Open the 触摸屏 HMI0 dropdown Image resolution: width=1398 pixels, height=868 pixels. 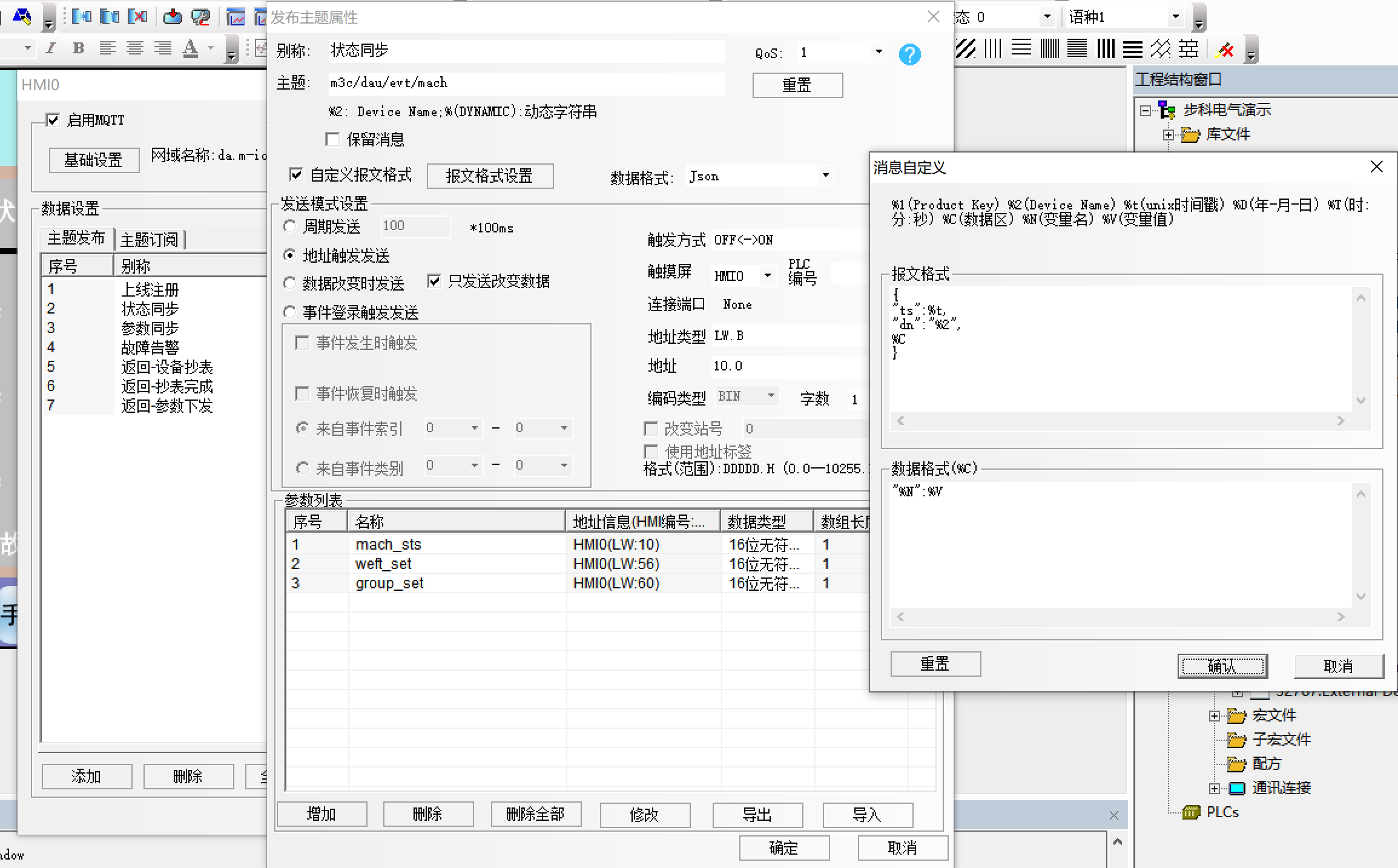(x=768, y=275)
